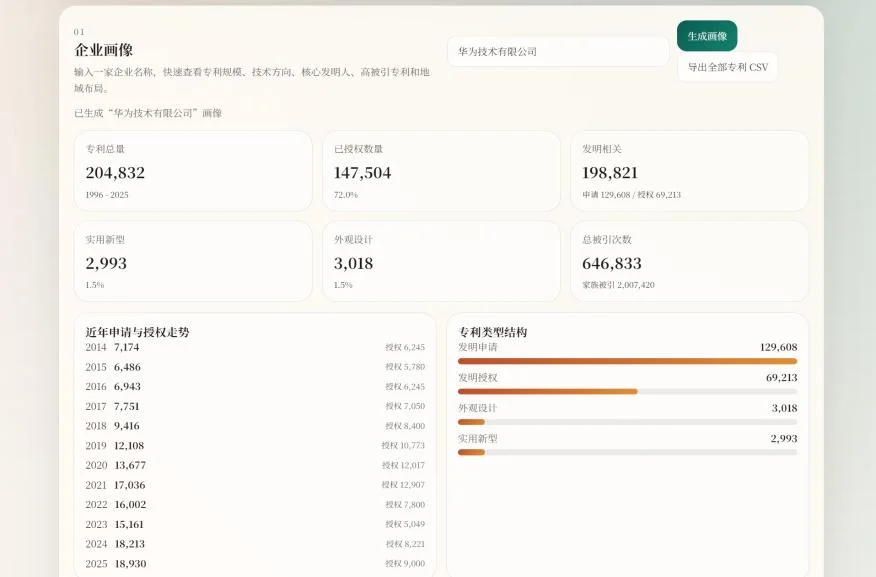Select the 专利总量 204,832 card

[x=193, y=171]
